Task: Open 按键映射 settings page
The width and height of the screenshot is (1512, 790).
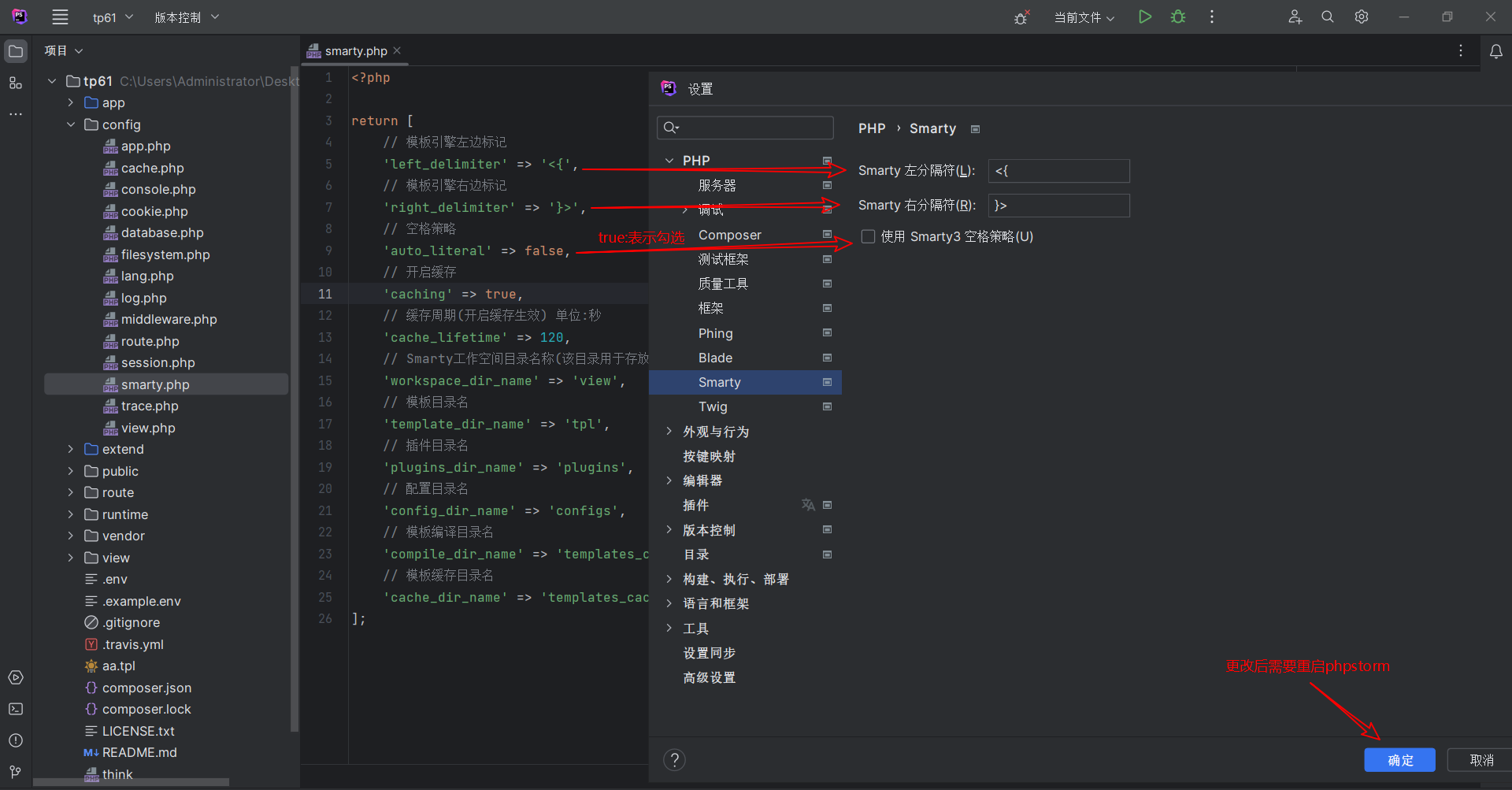Action: click(x=745, y=456)
